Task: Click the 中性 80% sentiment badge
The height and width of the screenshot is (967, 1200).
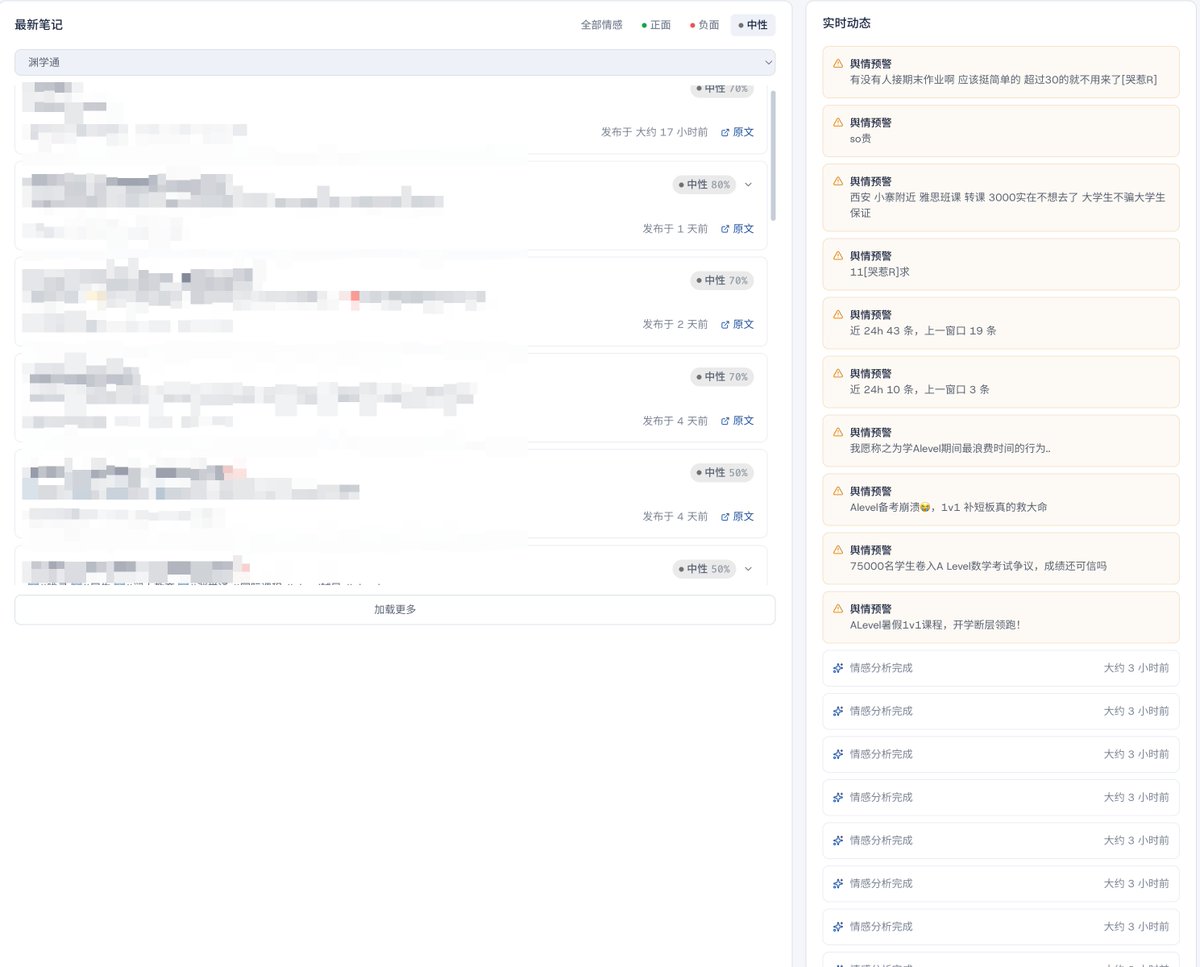Action: (704, 185)
